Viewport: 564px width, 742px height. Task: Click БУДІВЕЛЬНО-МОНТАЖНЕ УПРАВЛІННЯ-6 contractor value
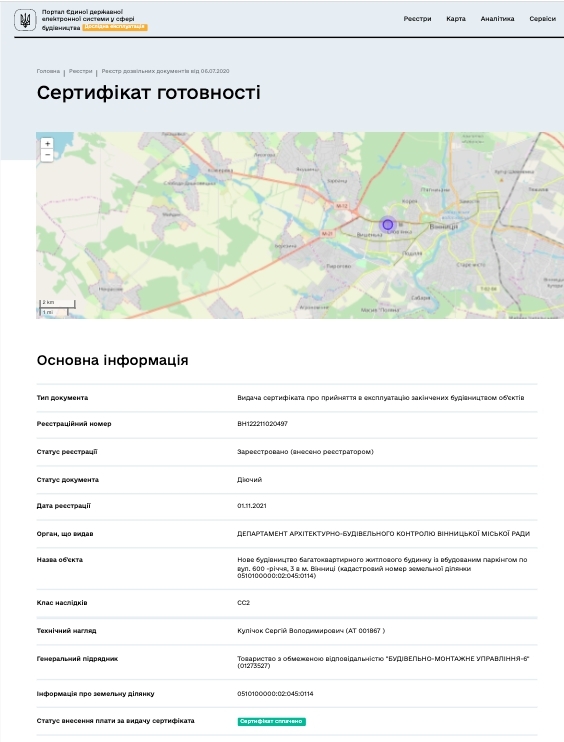(x=383, y=662)
